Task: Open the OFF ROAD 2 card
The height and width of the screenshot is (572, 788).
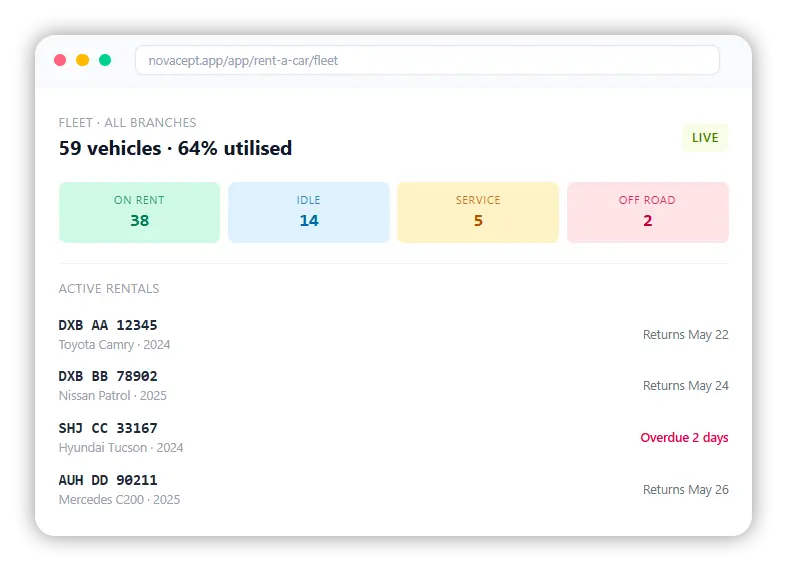Action: tap(647, 212)
